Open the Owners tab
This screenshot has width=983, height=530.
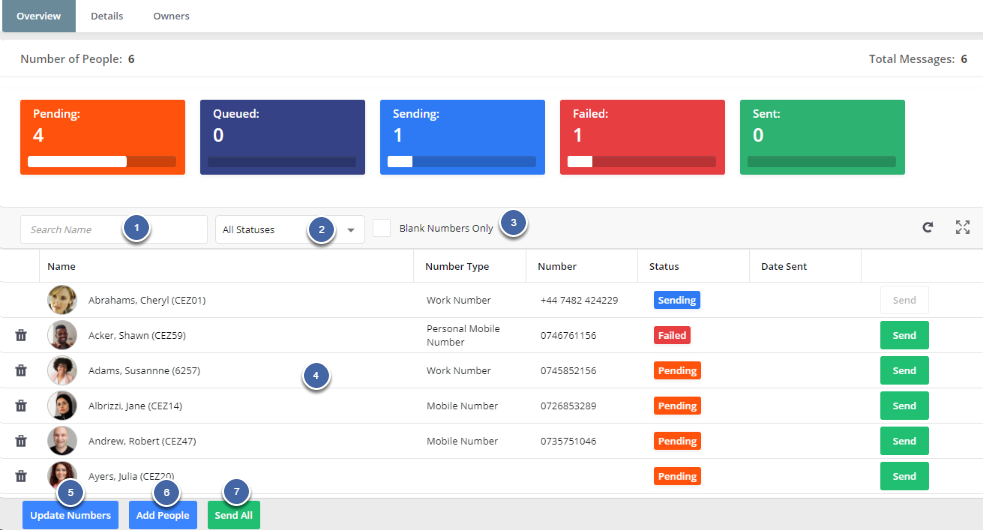point(171,16)
